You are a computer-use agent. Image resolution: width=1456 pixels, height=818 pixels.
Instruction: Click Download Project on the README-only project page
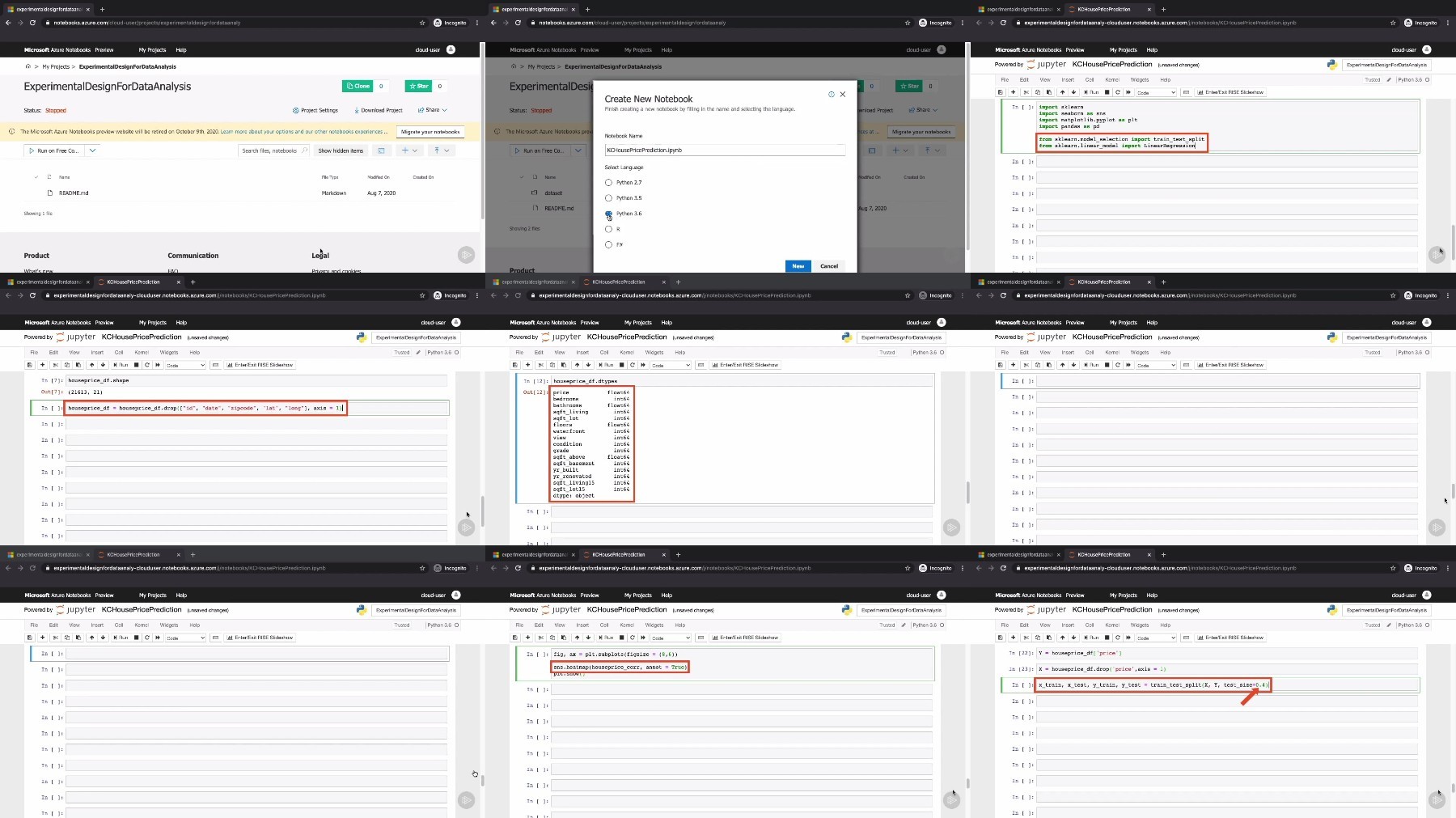click(379, 110)
